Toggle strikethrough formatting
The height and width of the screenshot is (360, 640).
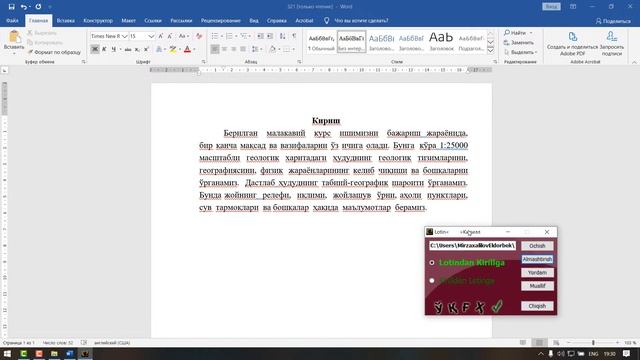[x=128, y=49]
